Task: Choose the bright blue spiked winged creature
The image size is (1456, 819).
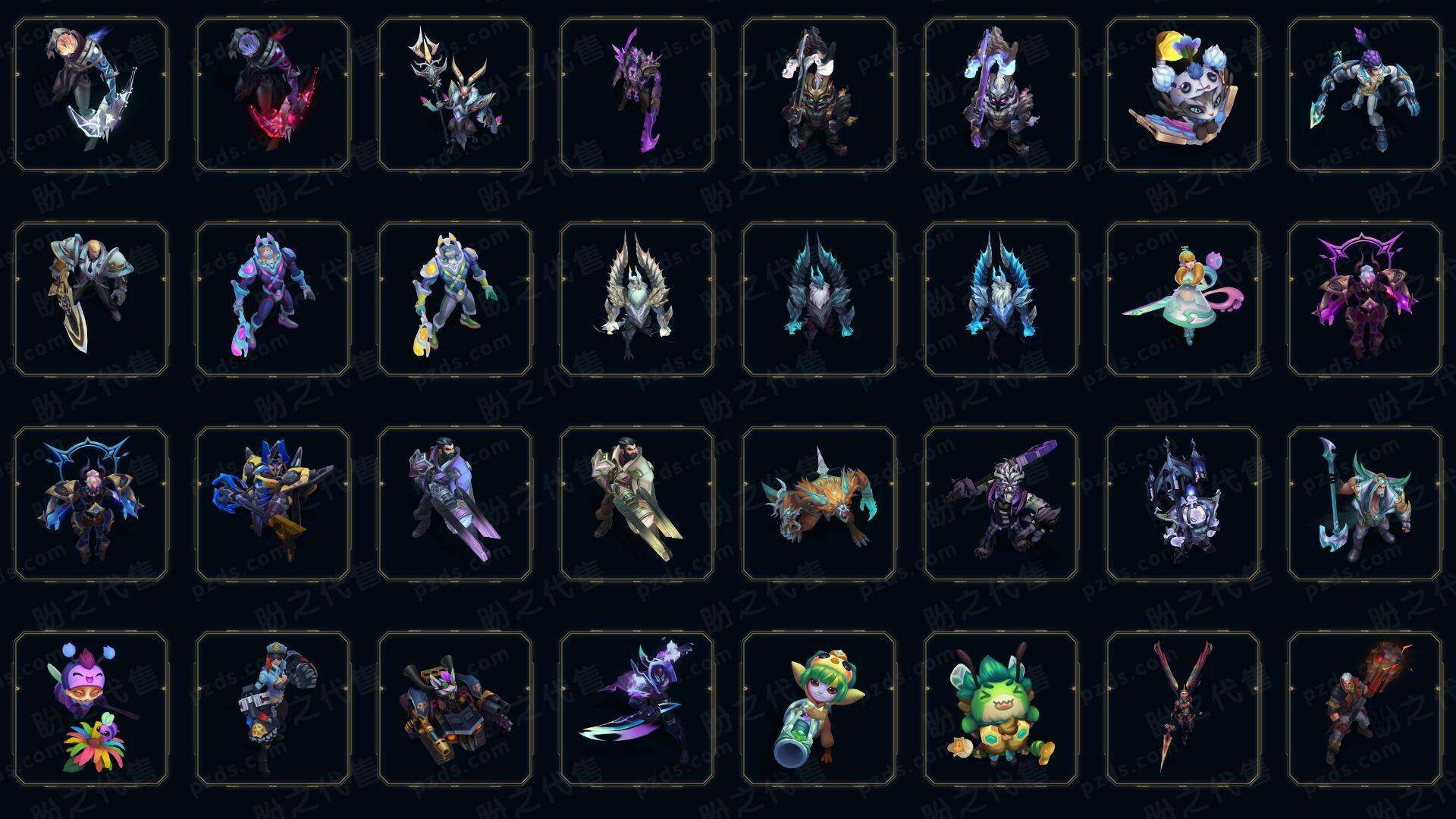Action: (x=1001, y=299)
